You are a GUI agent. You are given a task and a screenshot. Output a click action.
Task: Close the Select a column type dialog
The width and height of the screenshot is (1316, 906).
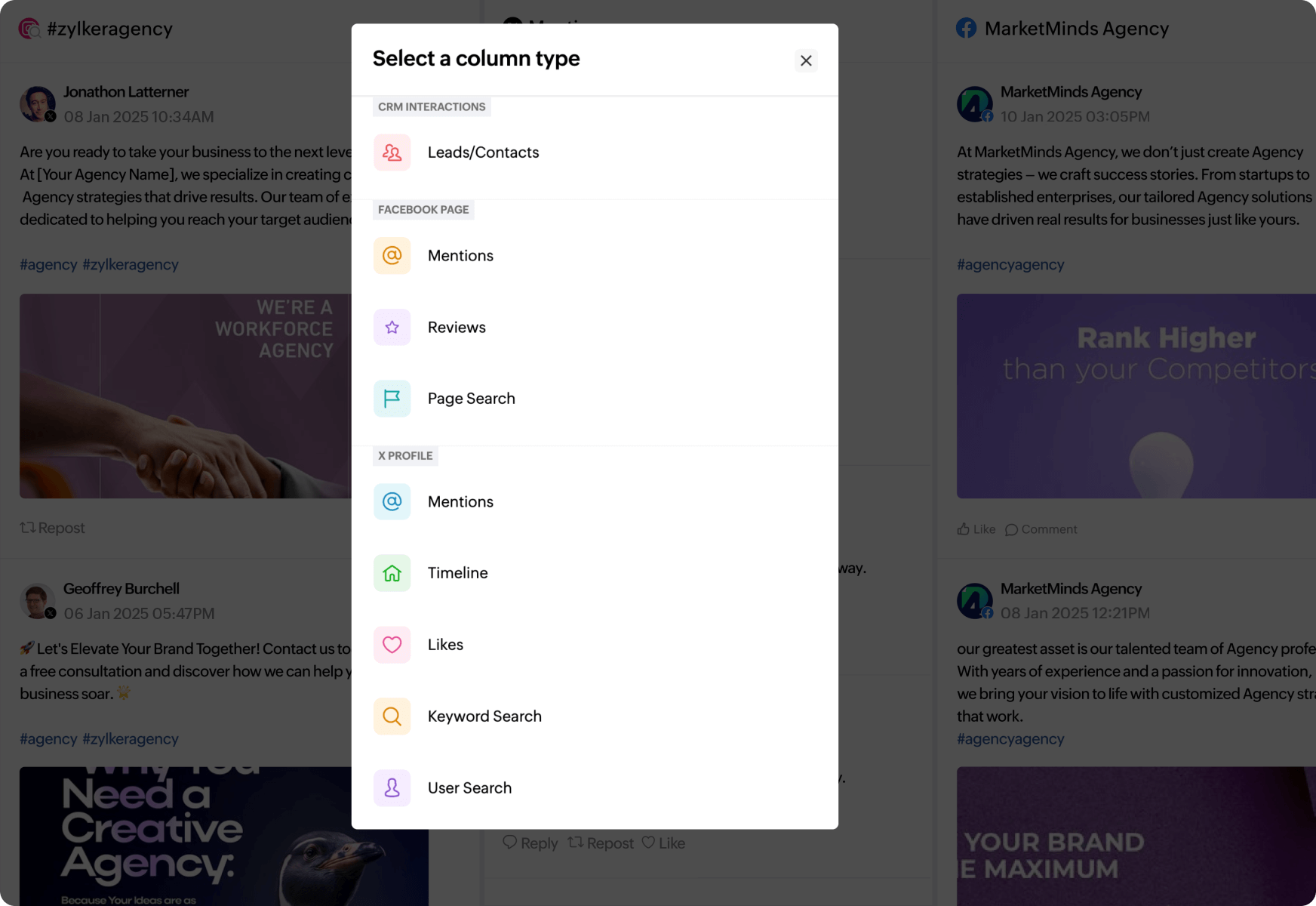click(x=806, y=60)
